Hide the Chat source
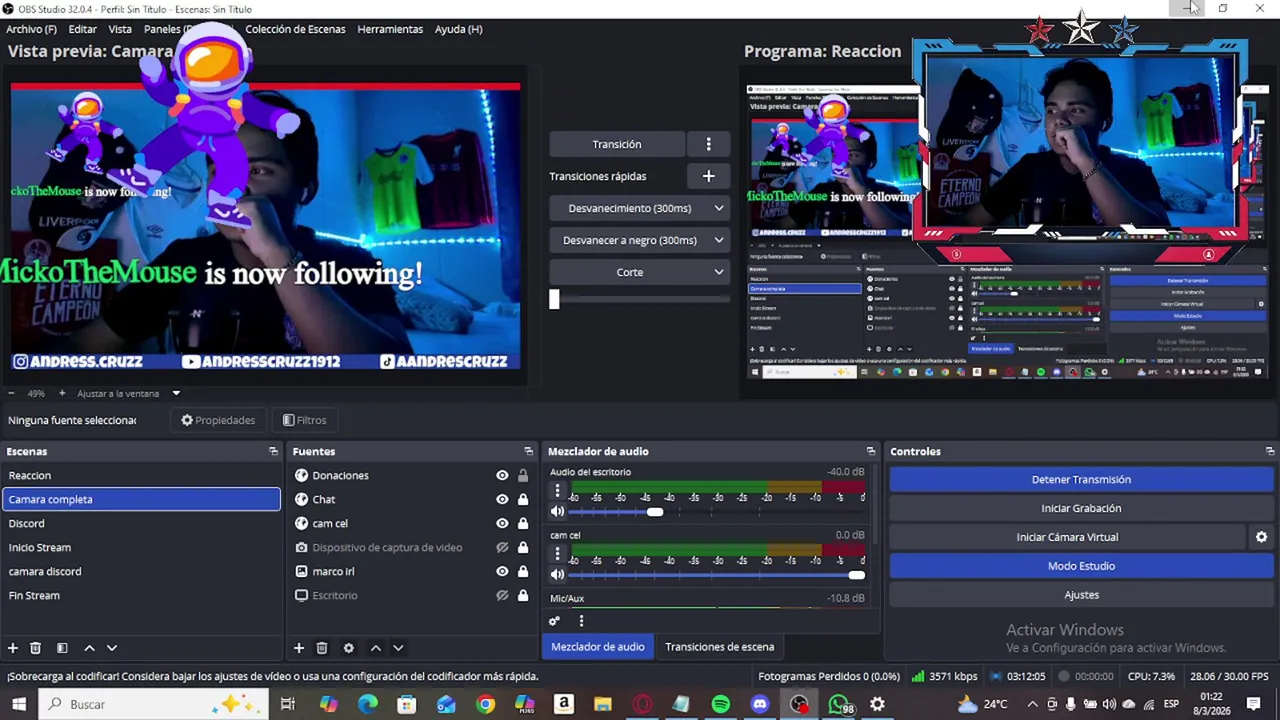The width and height of the screenshot is (1280, 720). 502,500
